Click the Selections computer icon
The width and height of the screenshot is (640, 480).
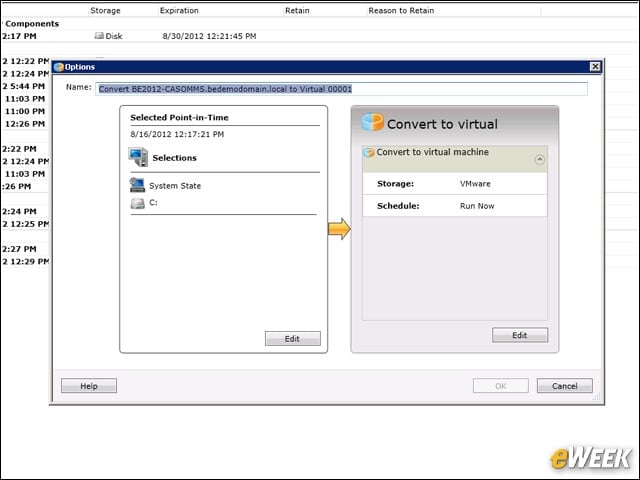coord(138,157)
